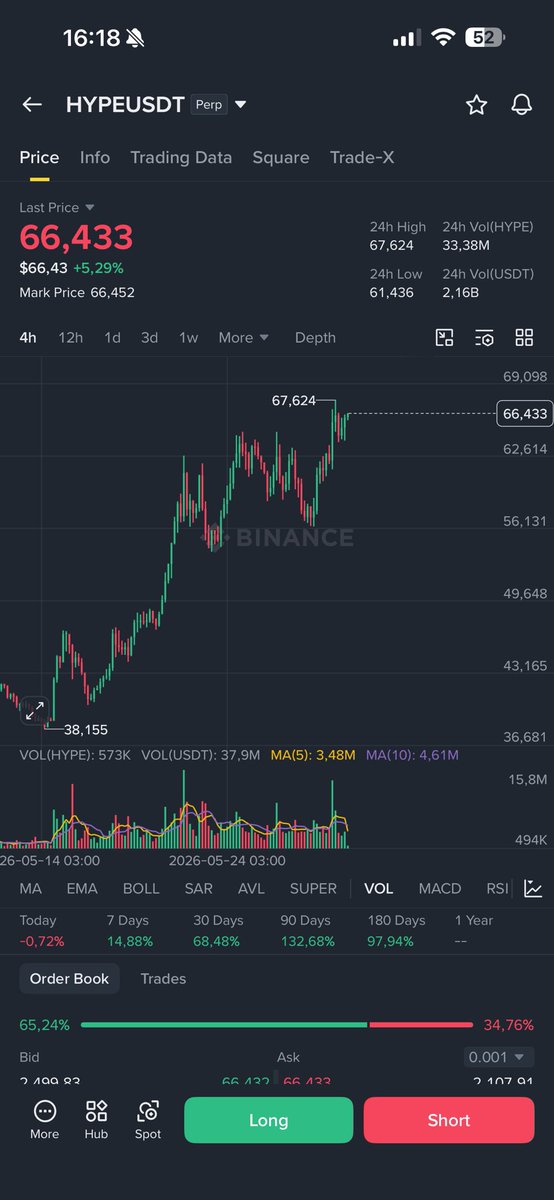Open the 0.001 order book precision dropdown

[x=499, y=1057]
